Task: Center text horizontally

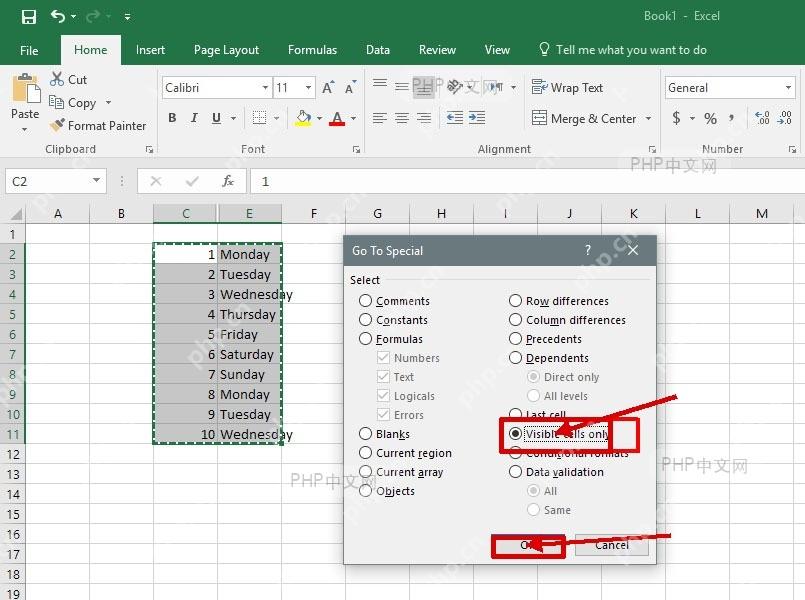Action: [401, 118]
